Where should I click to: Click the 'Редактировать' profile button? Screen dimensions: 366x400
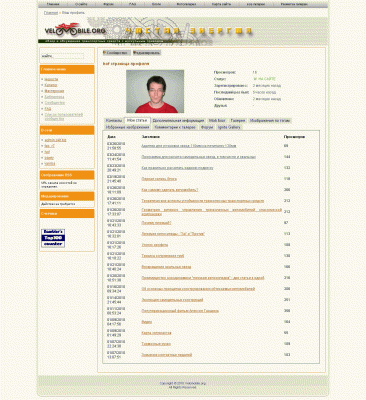[147, 53]
